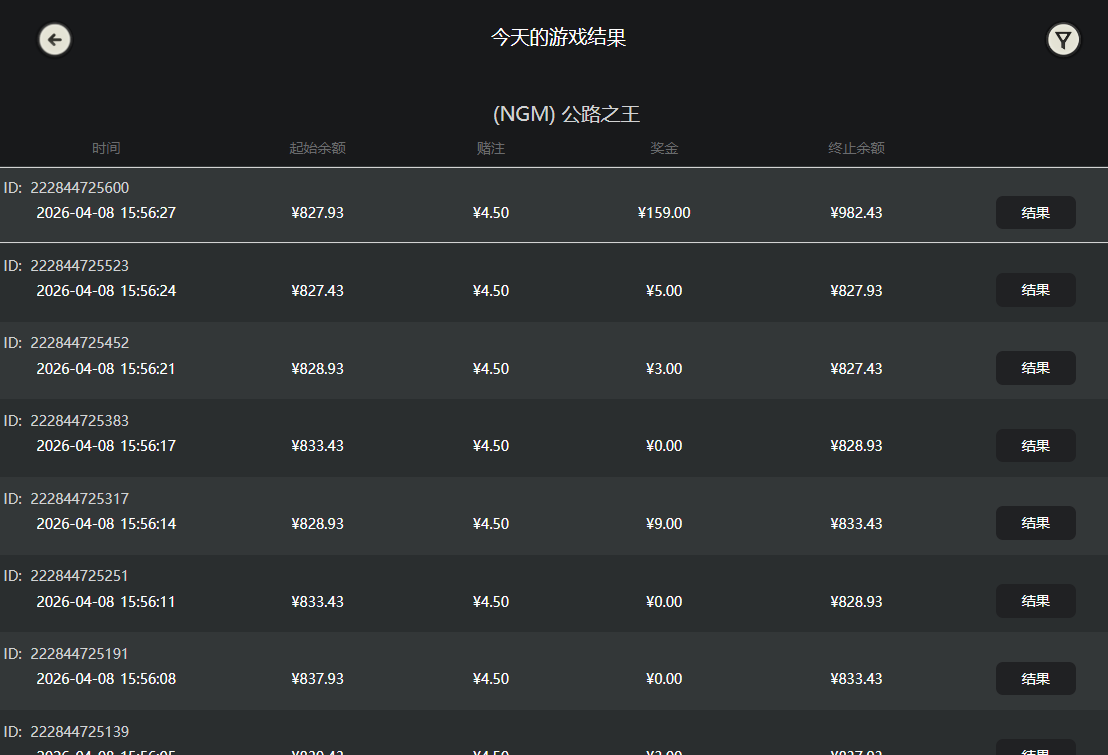
Task: Select the ID 222844725600 text
Action: tap(79, 187)
